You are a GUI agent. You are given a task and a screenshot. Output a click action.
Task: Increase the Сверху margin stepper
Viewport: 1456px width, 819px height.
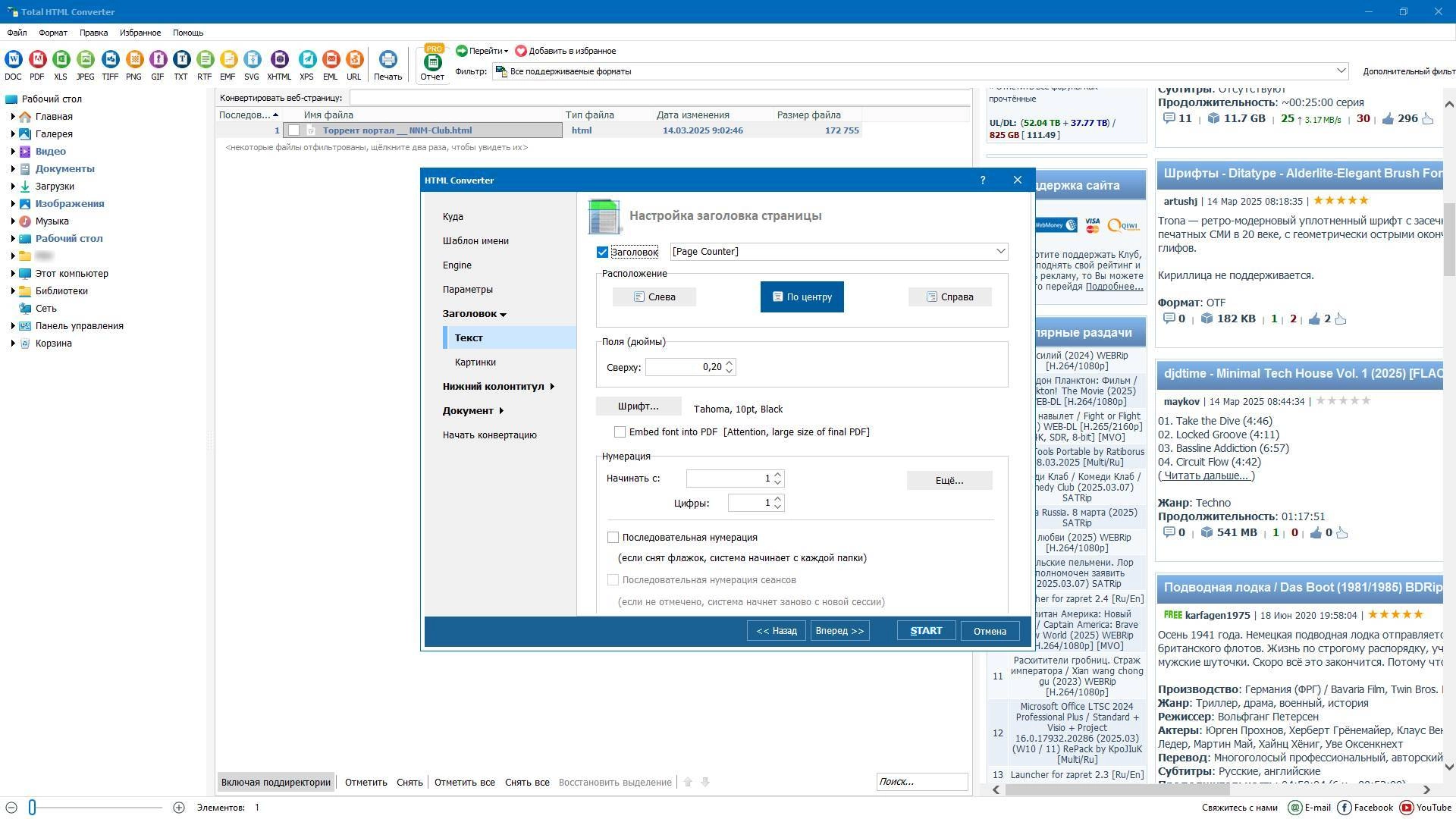729,363
